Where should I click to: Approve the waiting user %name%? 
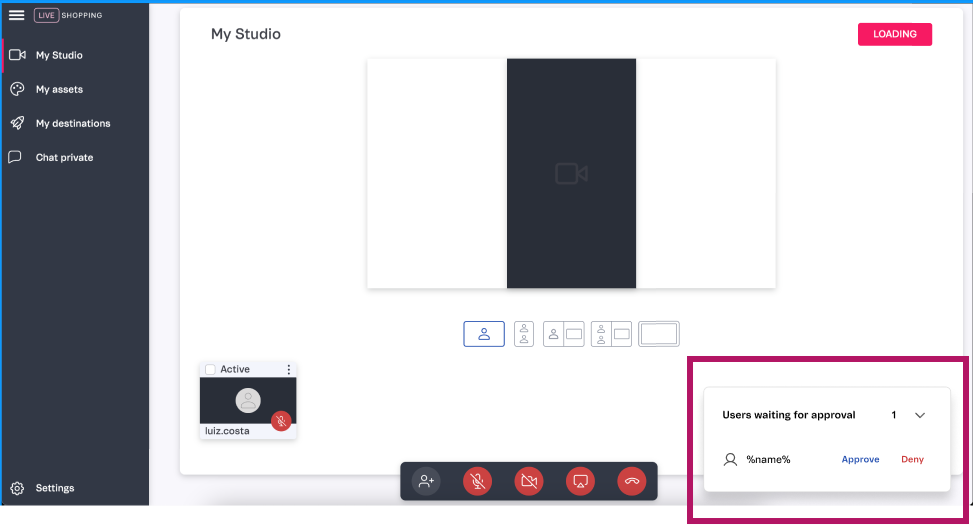[x=860, y=460]
